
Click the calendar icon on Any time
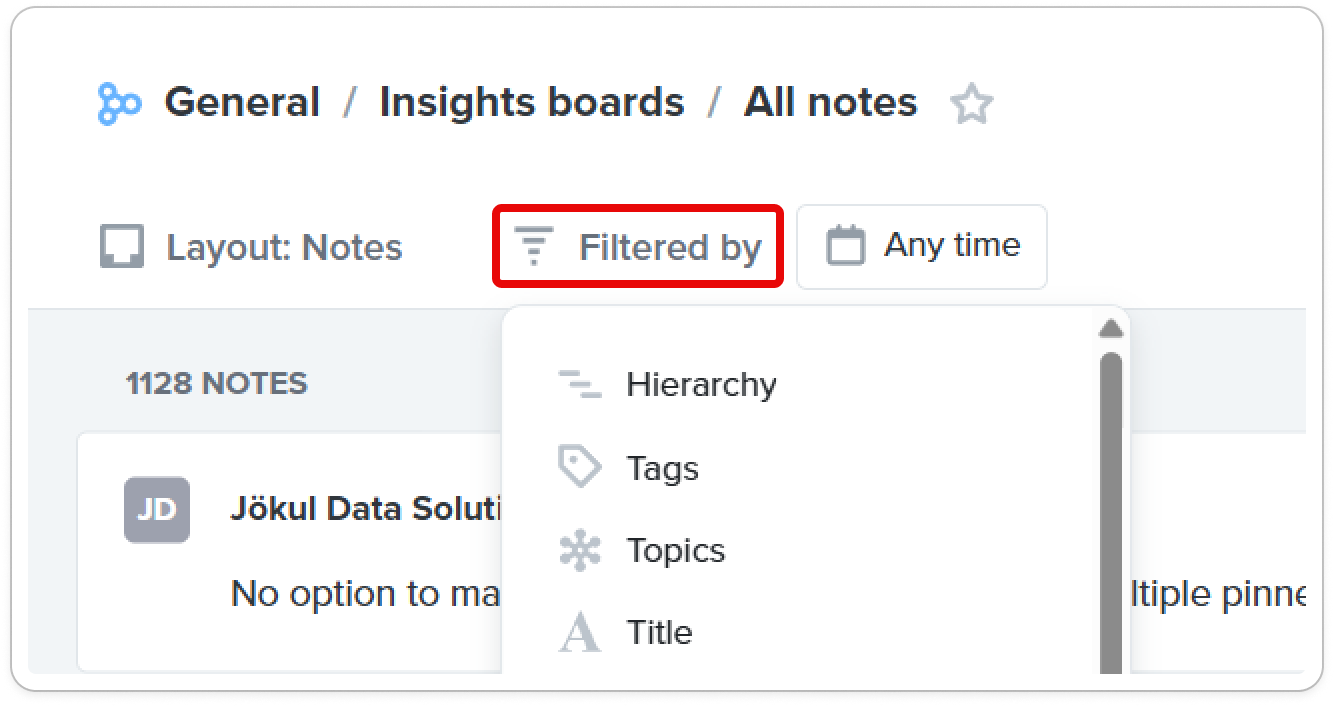tap(845, 246)
